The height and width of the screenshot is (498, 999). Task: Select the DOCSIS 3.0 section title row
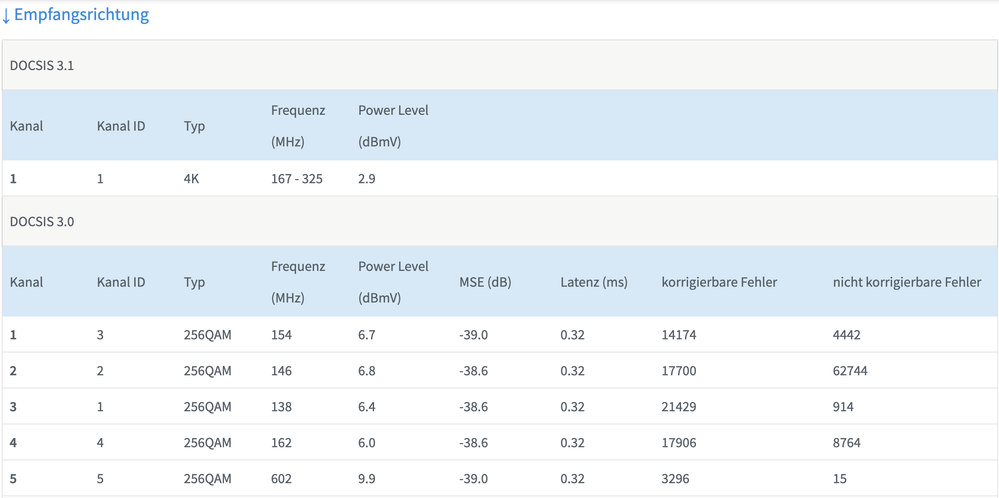(x=42, y=221)
